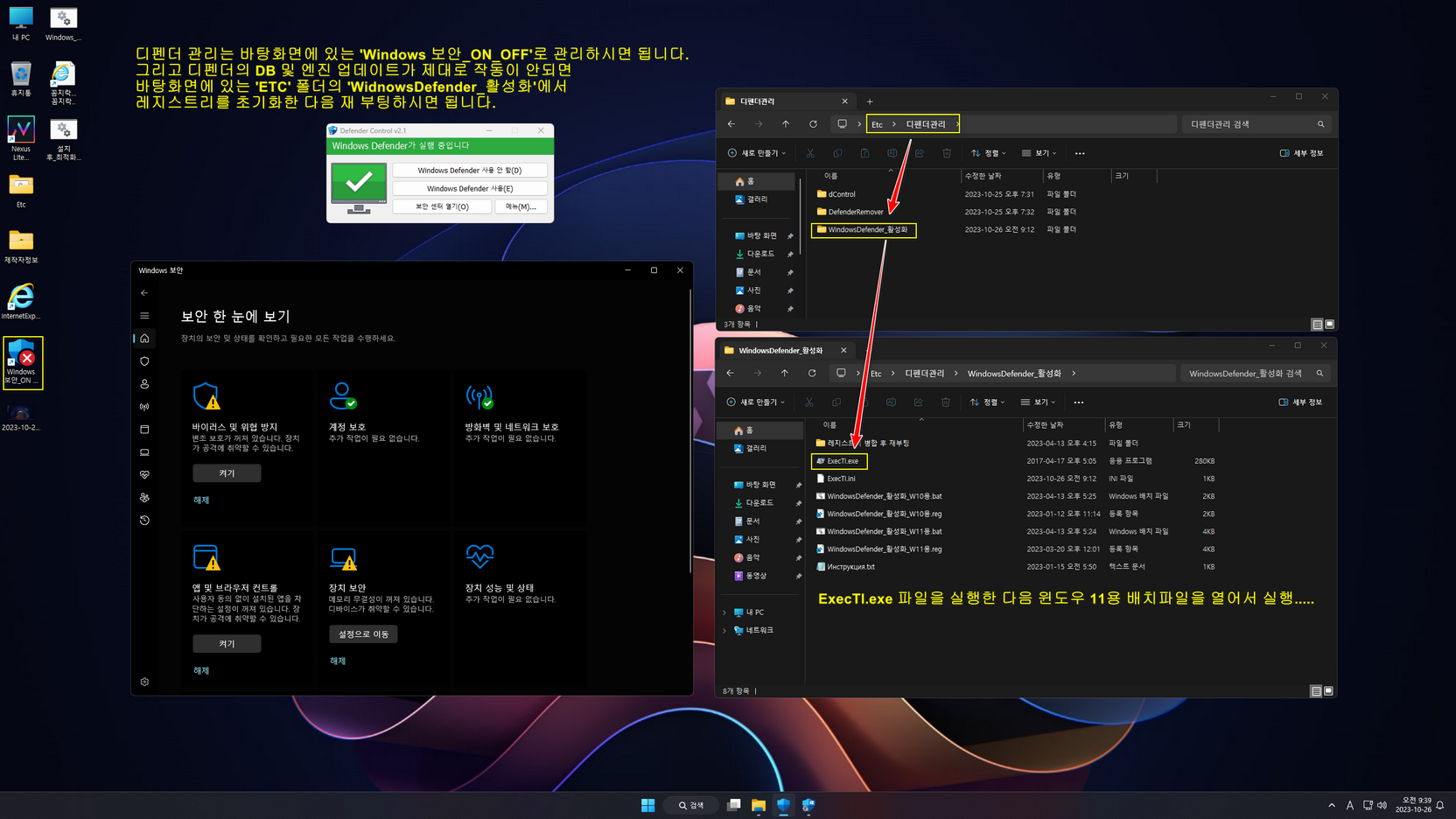Select Home icon in Windows 보안 sidebar
Viewport: 1456px width, 819px height.
(x=144, y=339)
